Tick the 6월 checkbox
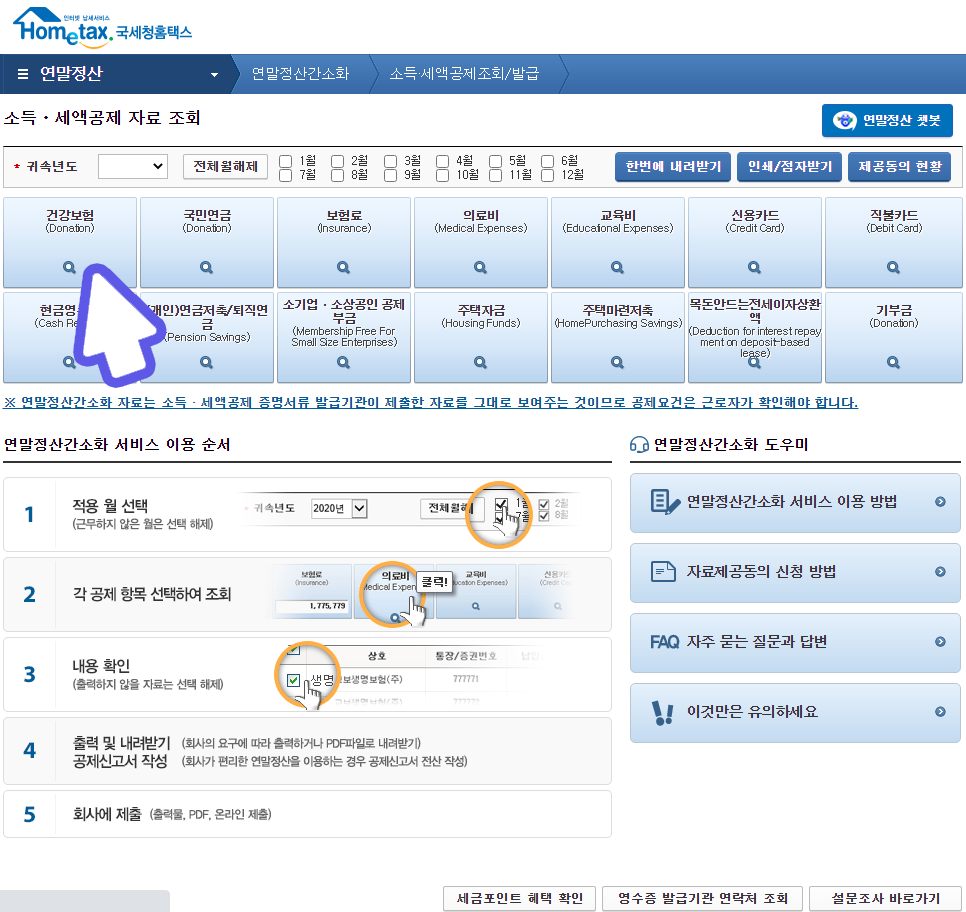 547,161
